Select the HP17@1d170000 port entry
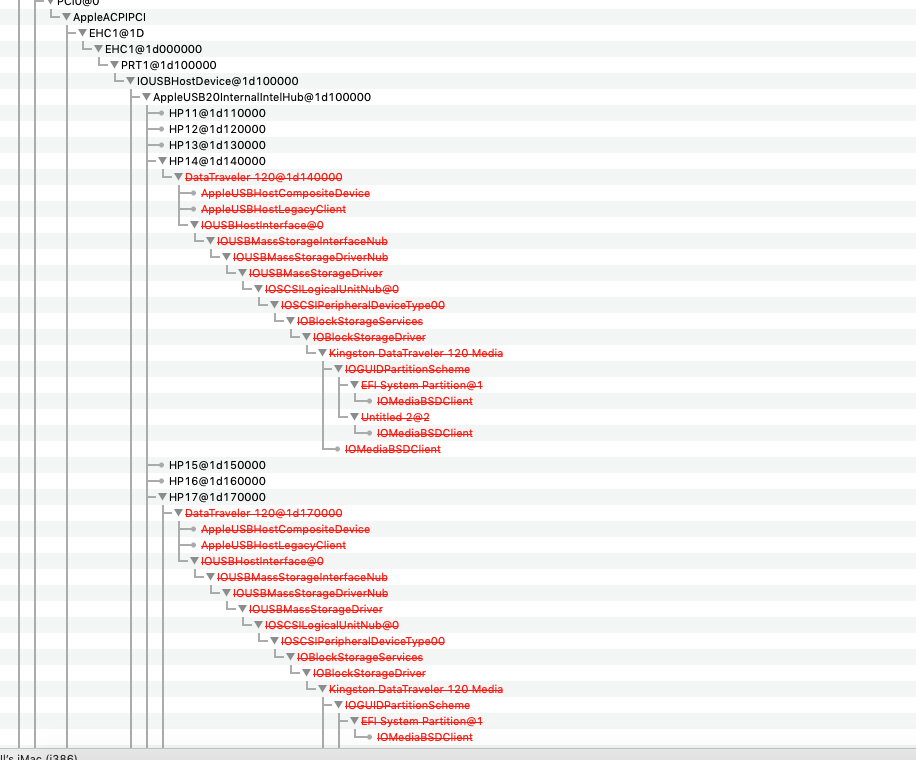This screenshot has height=760, width=916. [217, 497]
